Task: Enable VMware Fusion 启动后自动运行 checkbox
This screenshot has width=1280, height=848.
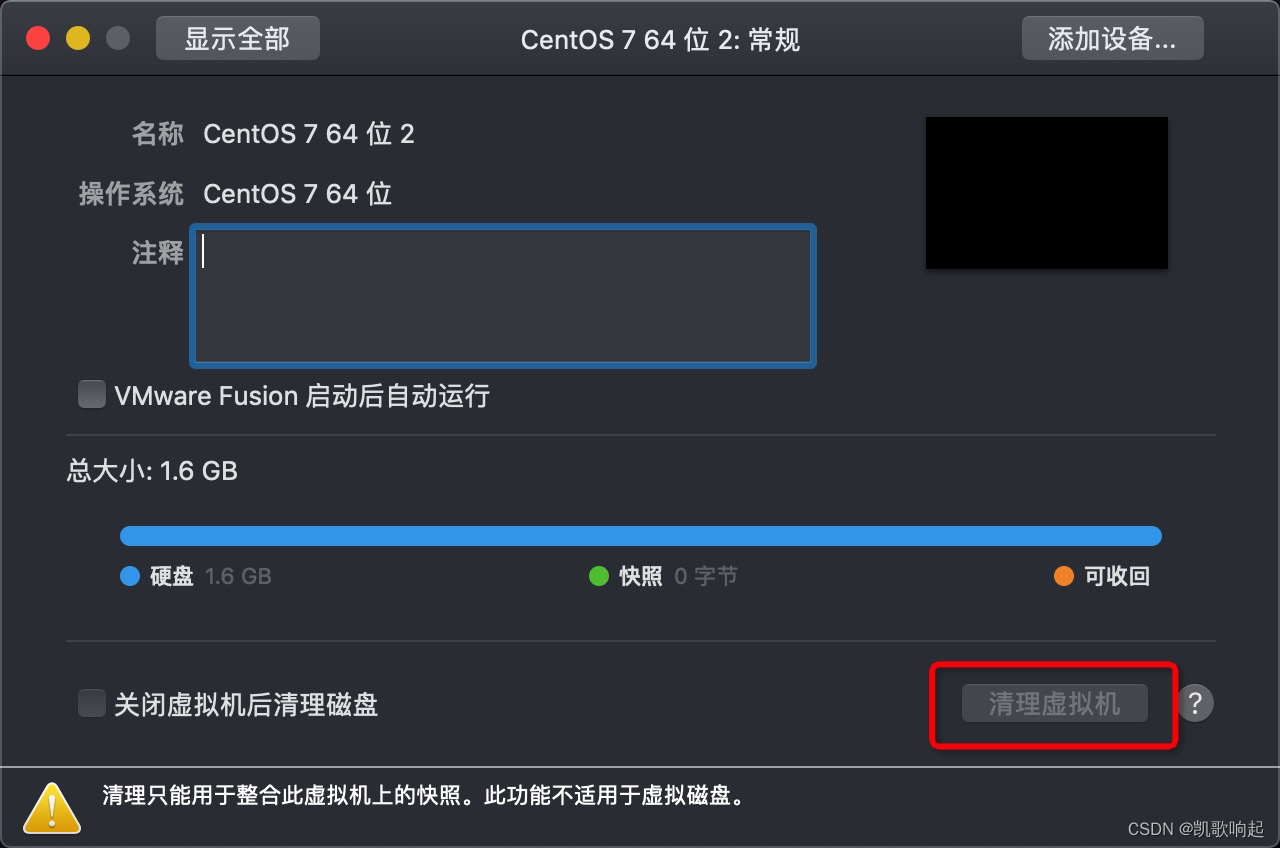Action: tap(92, 395)
